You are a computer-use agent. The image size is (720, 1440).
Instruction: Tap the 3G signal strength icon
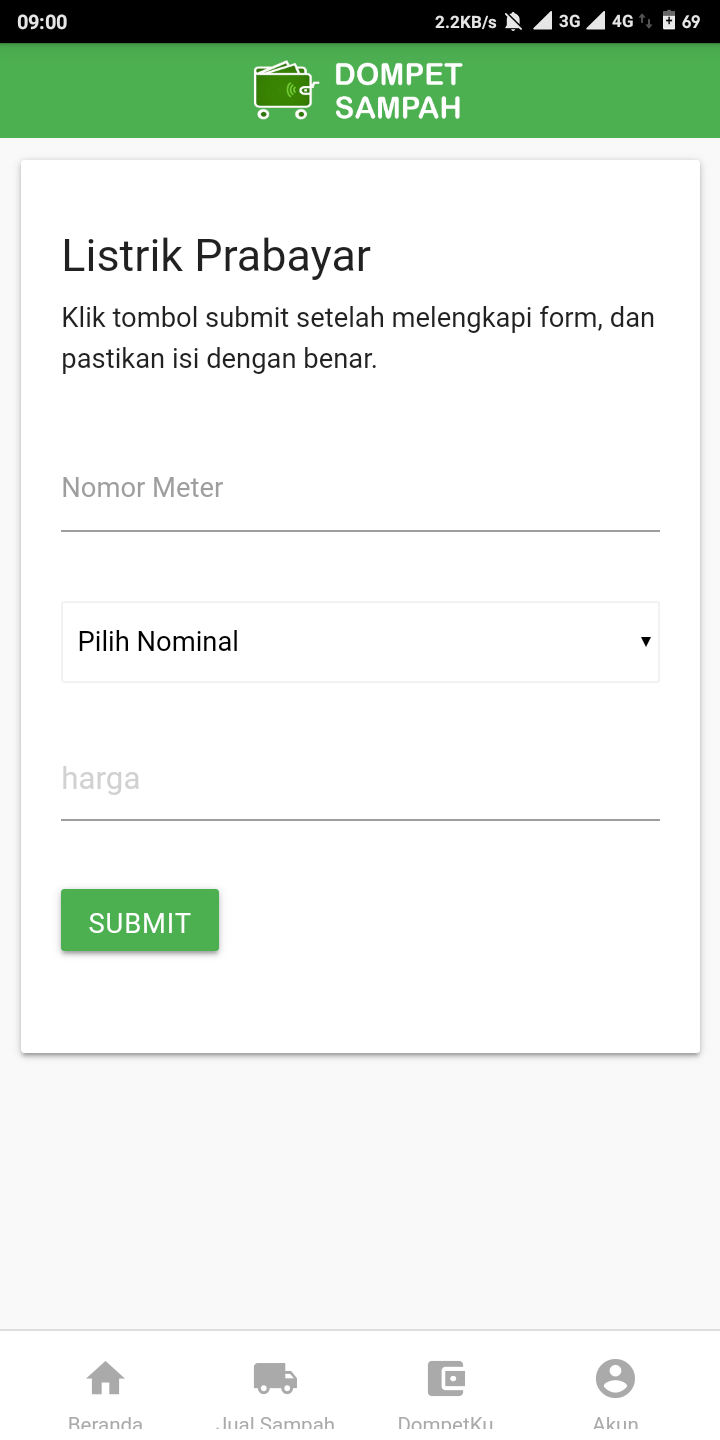[543, 21]
